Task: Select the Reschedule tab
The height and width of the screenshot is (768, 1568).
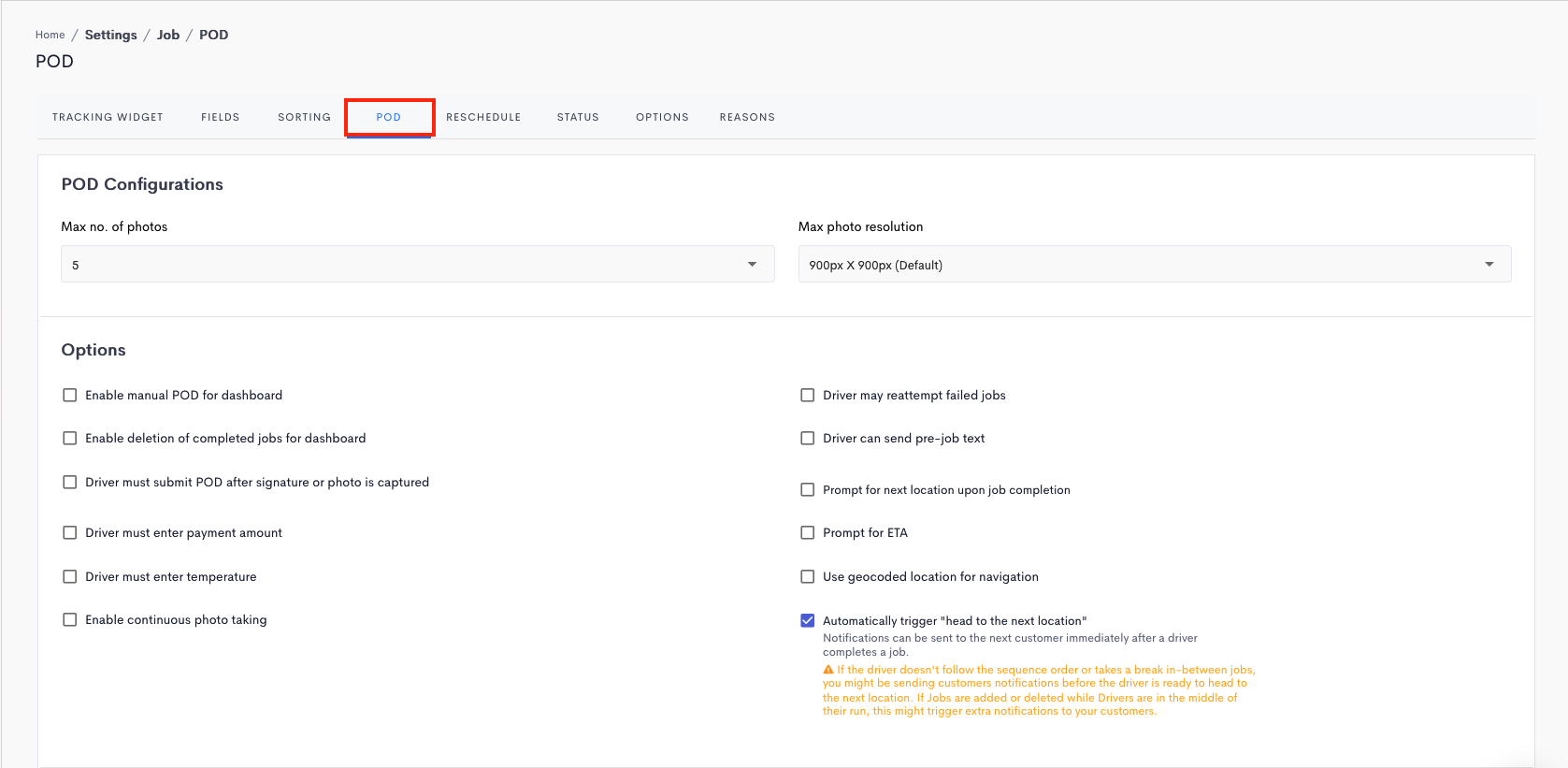Action: pos(483,117)
